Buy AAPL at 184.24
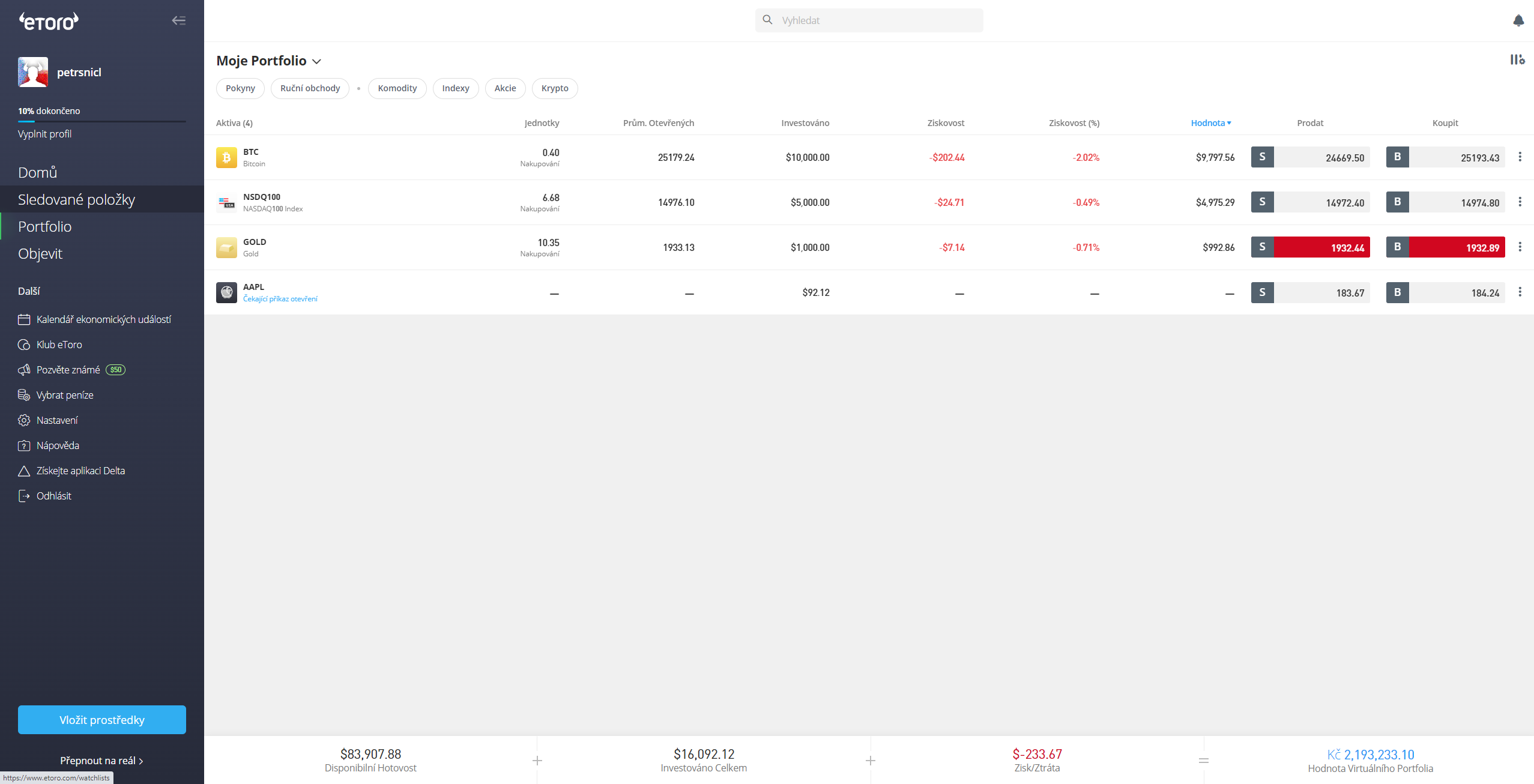 tap(1446, 292)
